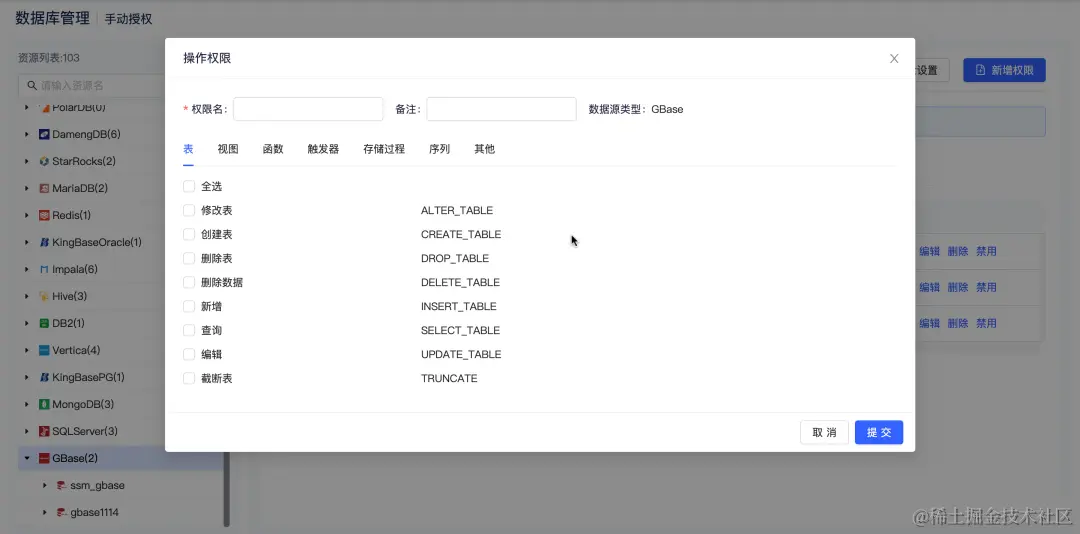Viewport: 1080px width, 534px height.
Task: Expand the Impala(6) tree node
Action: tap(27, 269)
